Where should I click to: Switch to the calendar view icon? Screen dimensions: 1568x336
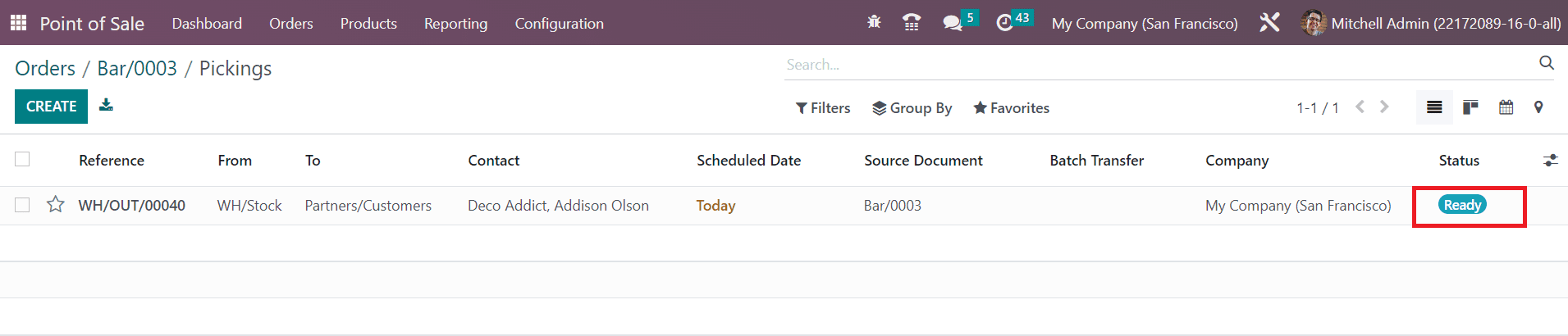(x=1506, y=107)
